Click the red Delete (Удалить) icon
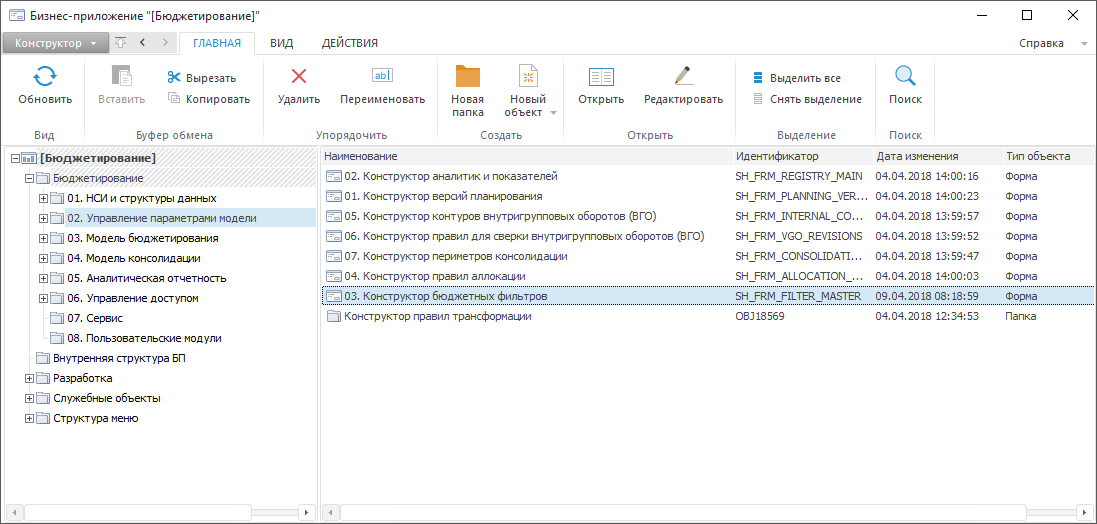The height and width of the screenshot is (524, 1097). (298, 77)
